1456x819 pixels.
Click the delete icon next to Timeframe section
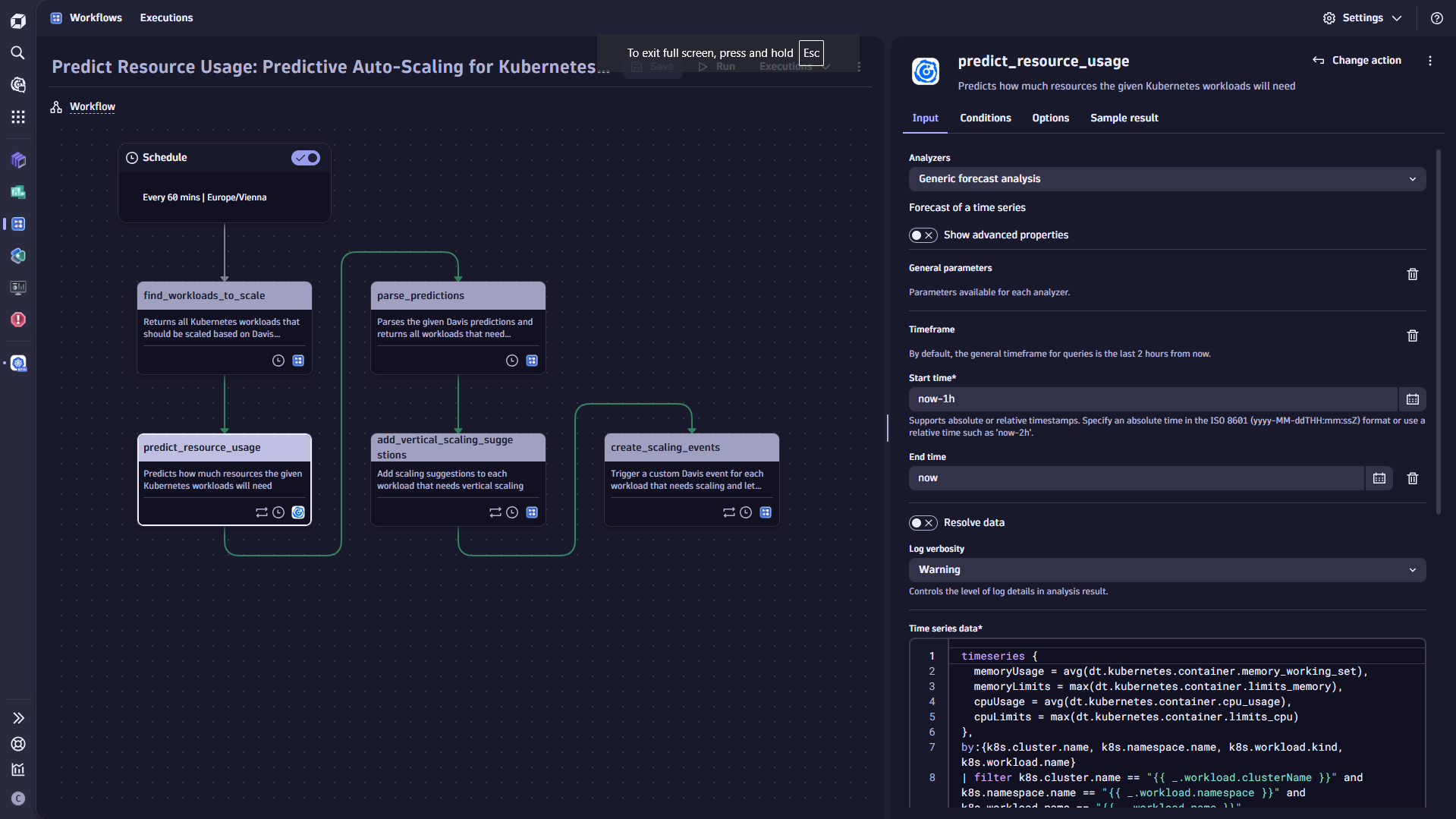point(1412,335)
